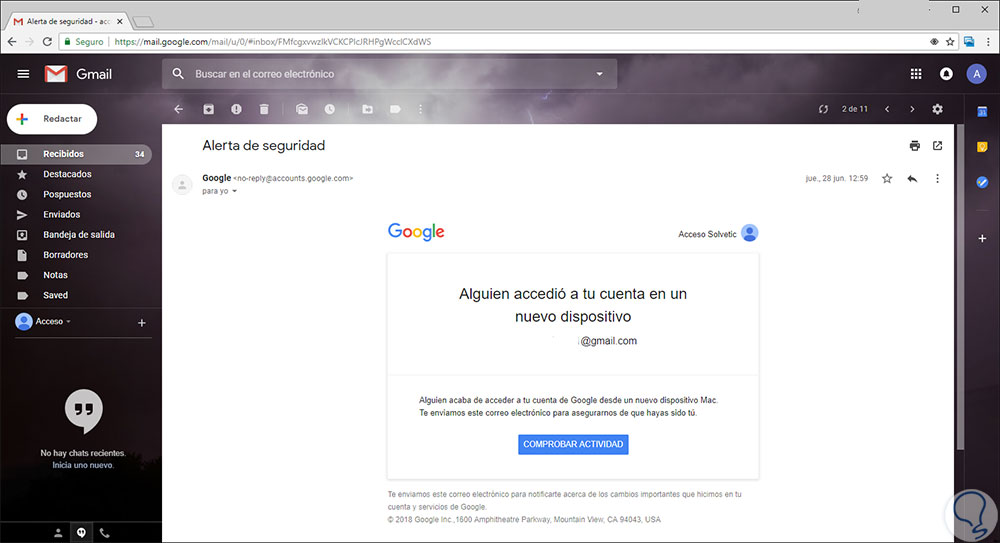This screenshot has width=1000, height=543.
Task: Click the sender avatar for Google
Action: (182, 184)
